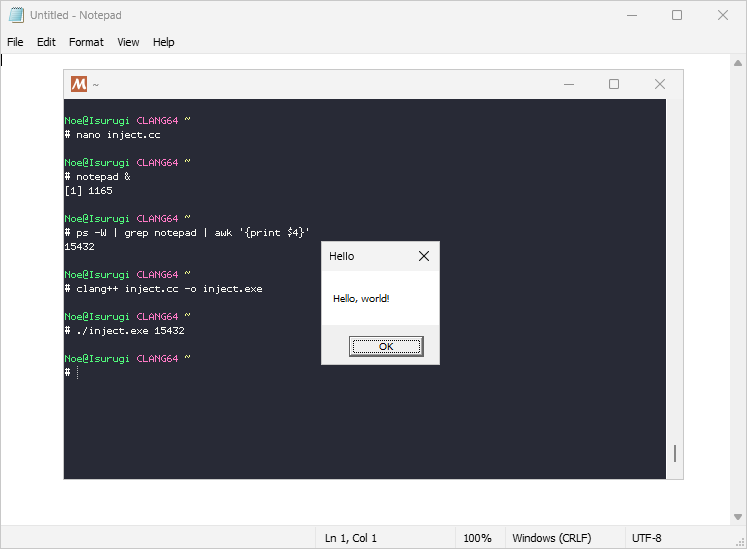Click Notepad scrollbar up arrow

(x=738, y=63)
